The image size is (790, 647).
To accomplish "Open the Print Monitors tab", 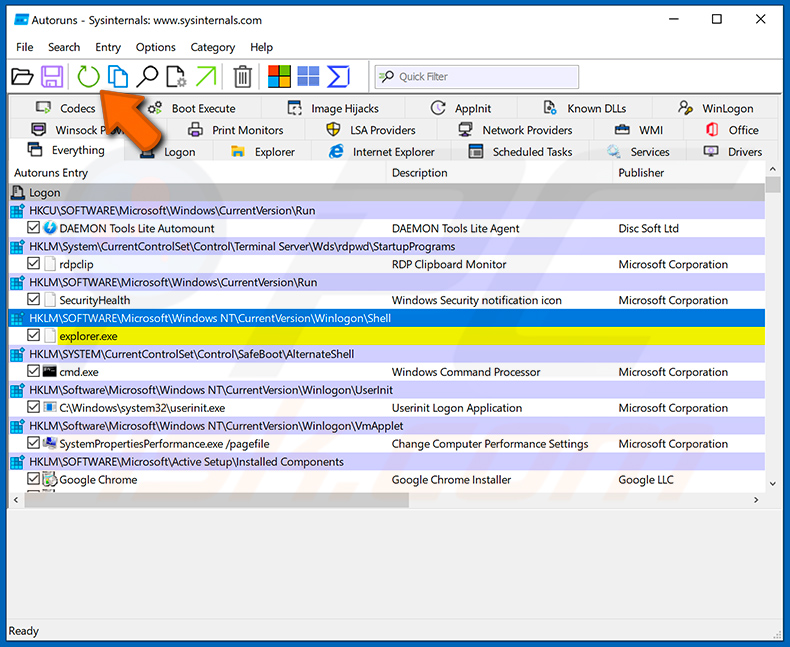I will click(235, 130).
